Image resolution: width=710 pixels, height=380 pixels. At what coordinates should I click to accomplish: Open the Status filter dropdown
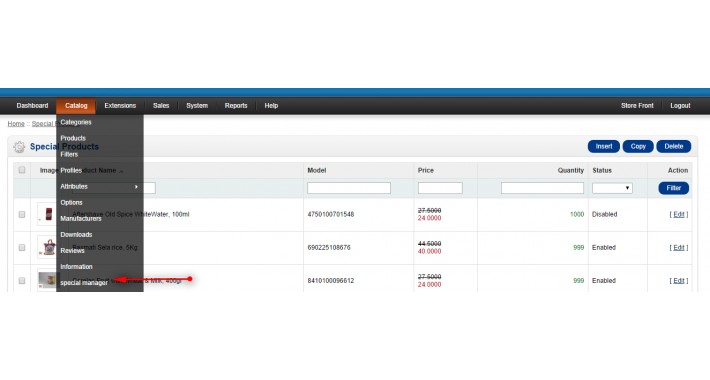click(x=612, y=188)
